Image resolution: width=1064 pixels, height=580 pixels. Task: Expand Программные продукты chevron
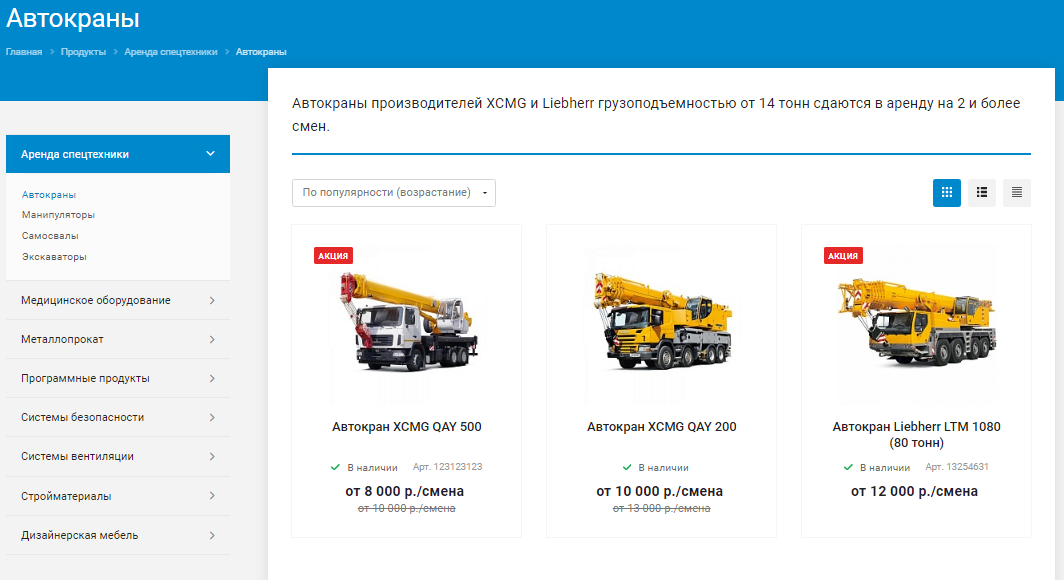pyautogui.click(x=212, y=379)
